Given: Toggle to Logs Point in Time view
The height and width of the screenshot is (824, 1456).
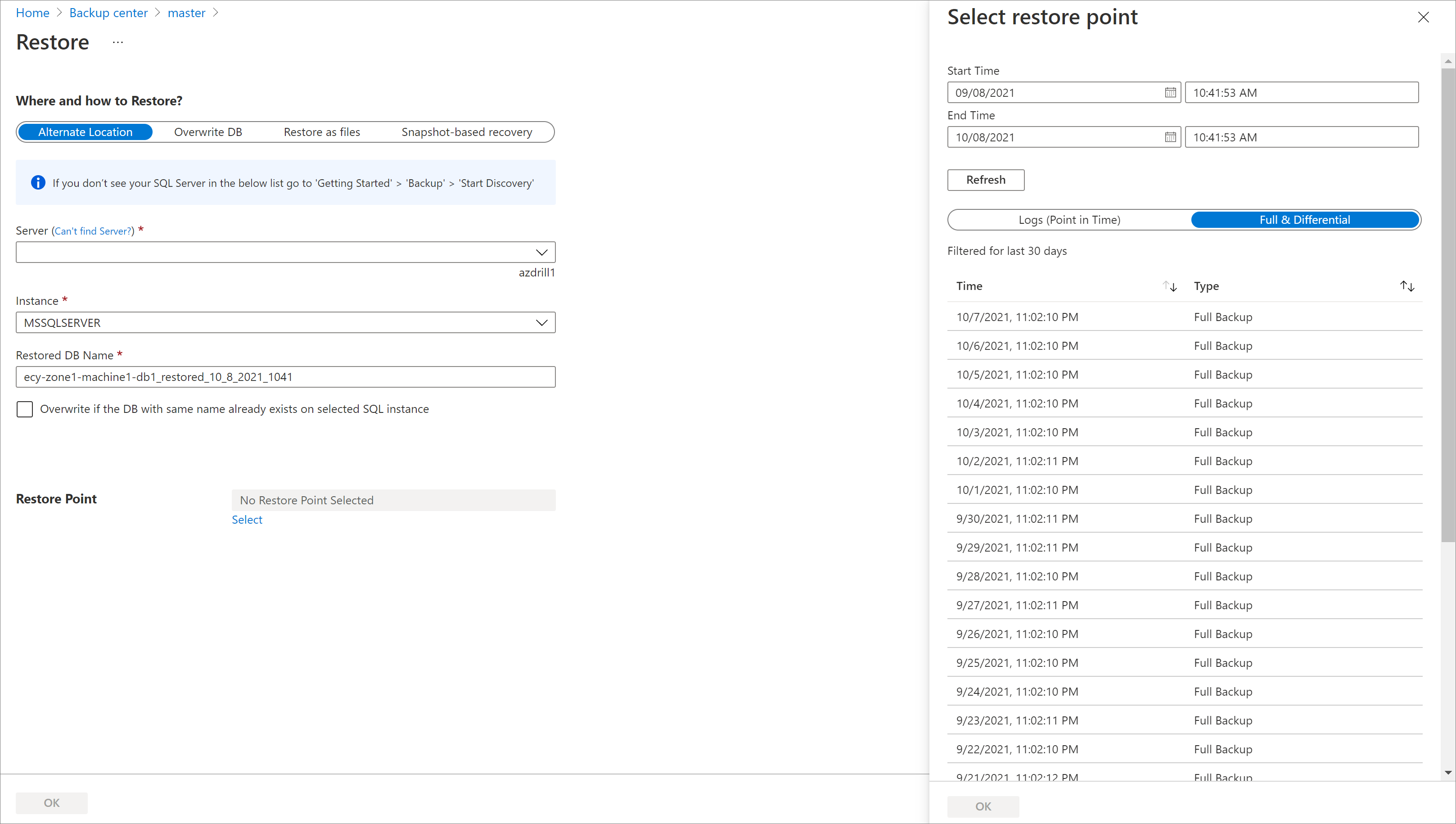Looking at the screenshot, I should (1069, 219).
